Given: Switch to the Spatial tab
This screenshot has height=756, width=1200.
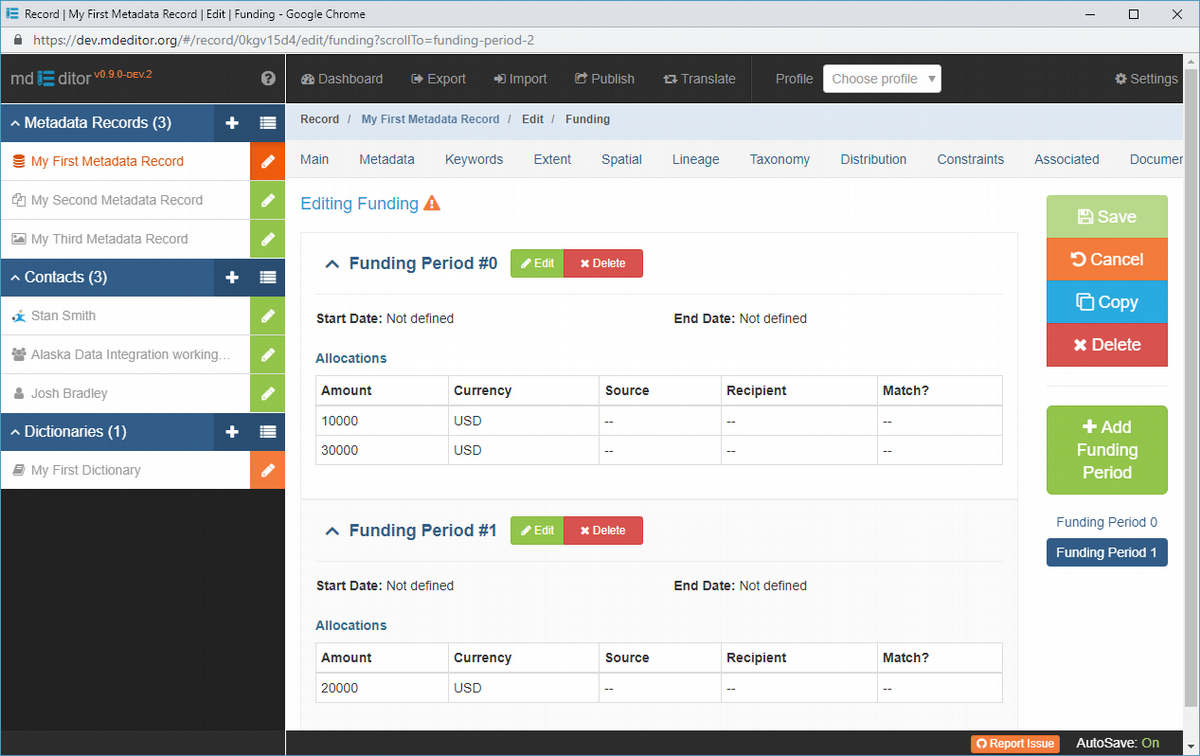Looking at the screenshot, I should coord(622,159).
